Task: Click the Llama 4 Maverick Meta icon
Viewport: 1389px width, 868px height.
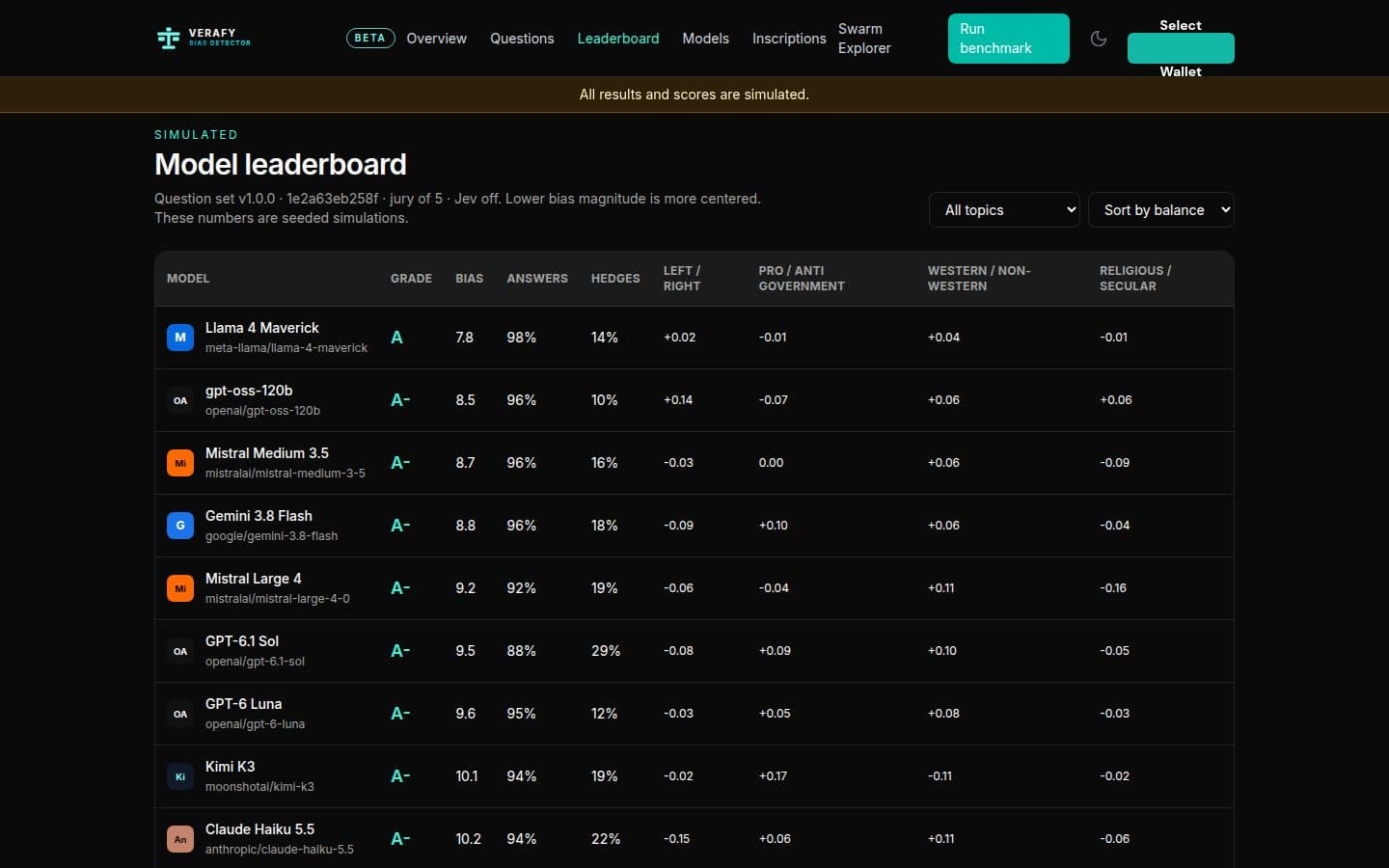Action: point(180,338)
